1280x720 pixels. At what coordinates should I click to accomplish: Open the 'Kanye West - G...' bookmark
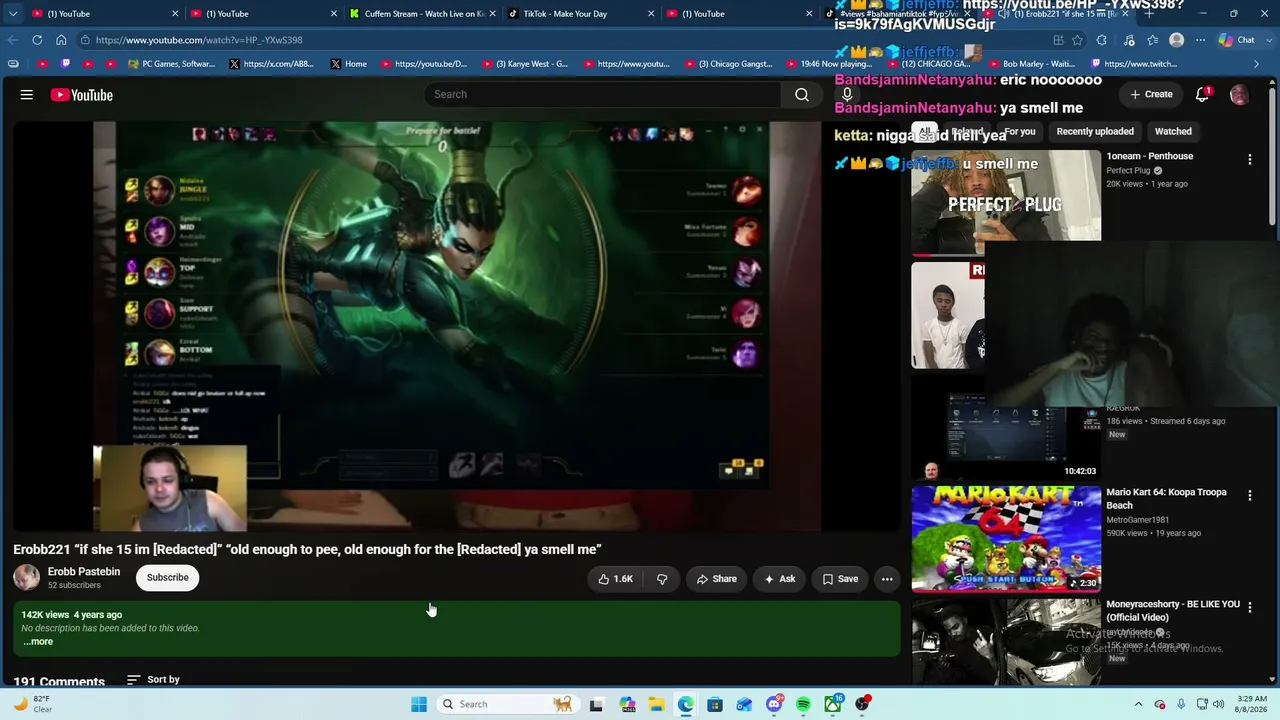coord(525,64)
